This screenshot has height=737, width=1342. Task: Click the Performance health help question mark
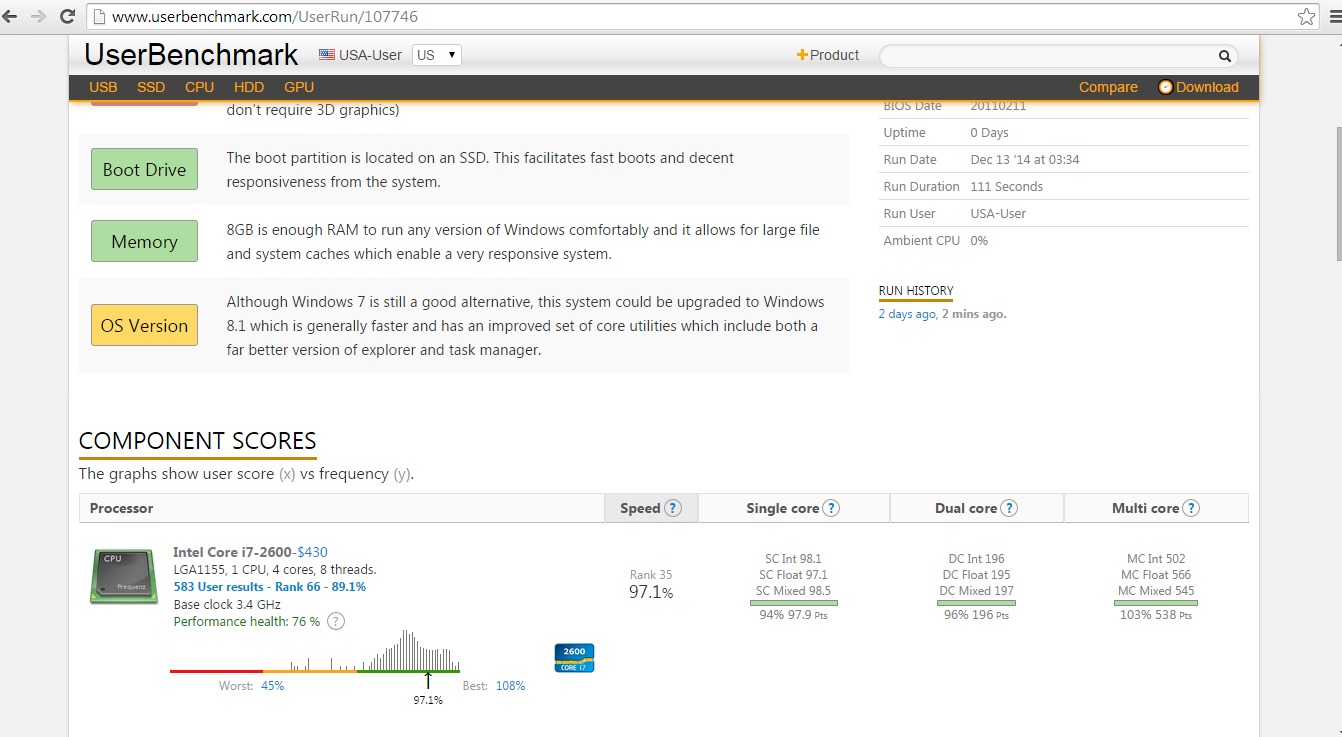click(336, 621)
